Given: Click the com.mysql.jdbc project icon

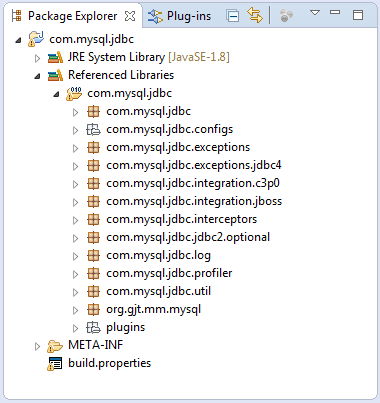Looking at the screenshot, I should 36,39.
